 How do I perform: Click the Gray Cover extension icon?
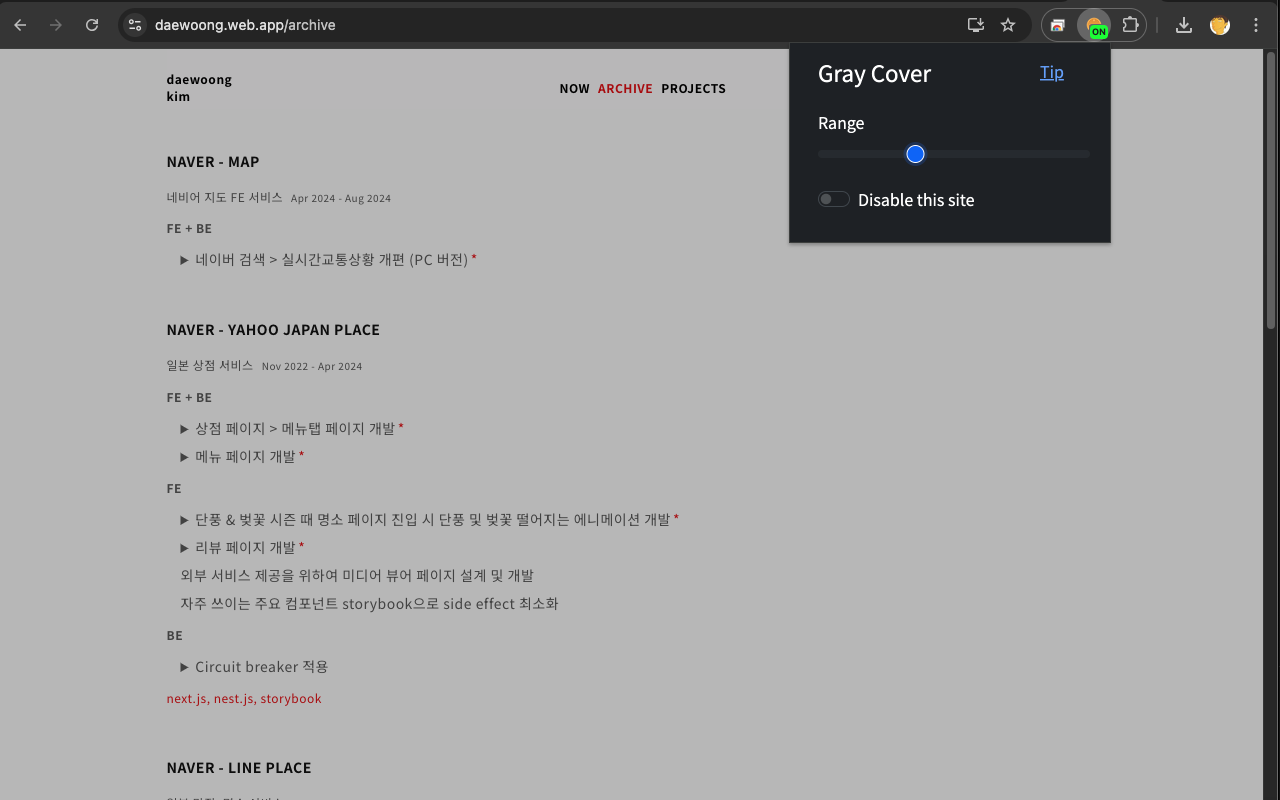pyautogui.click(x=1094, y=25)
